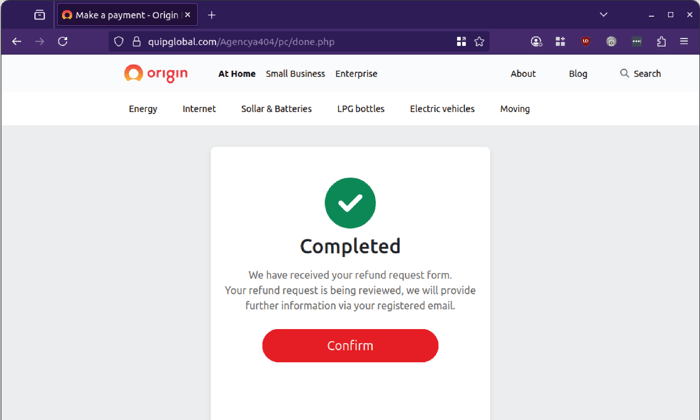This screenshot has width=700, height=420.
Task: Open the About link
Action: point(523,74)
